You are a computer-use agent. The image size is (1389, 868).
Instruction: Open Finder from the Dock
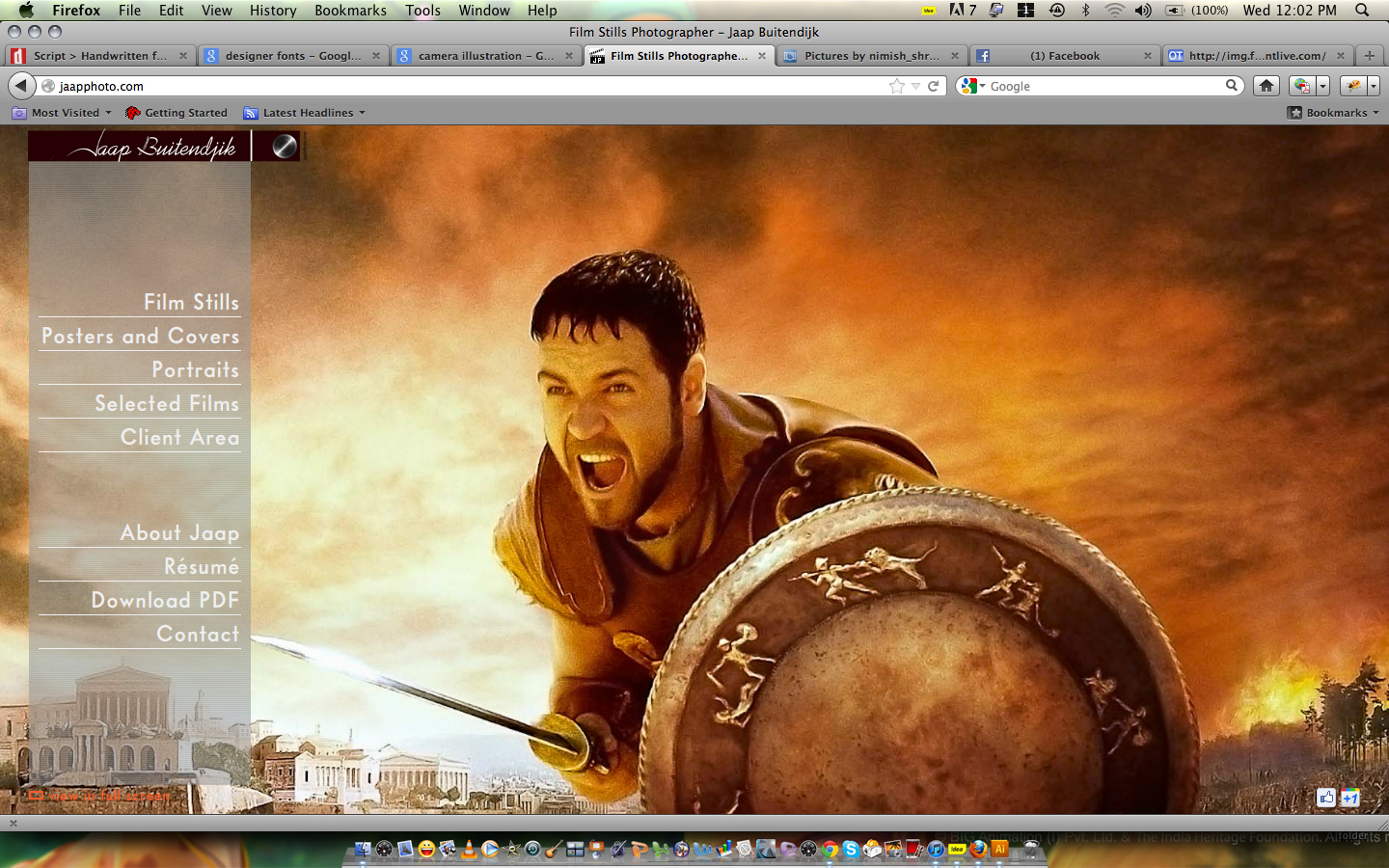pyautogui.click(x=363, y=849)
